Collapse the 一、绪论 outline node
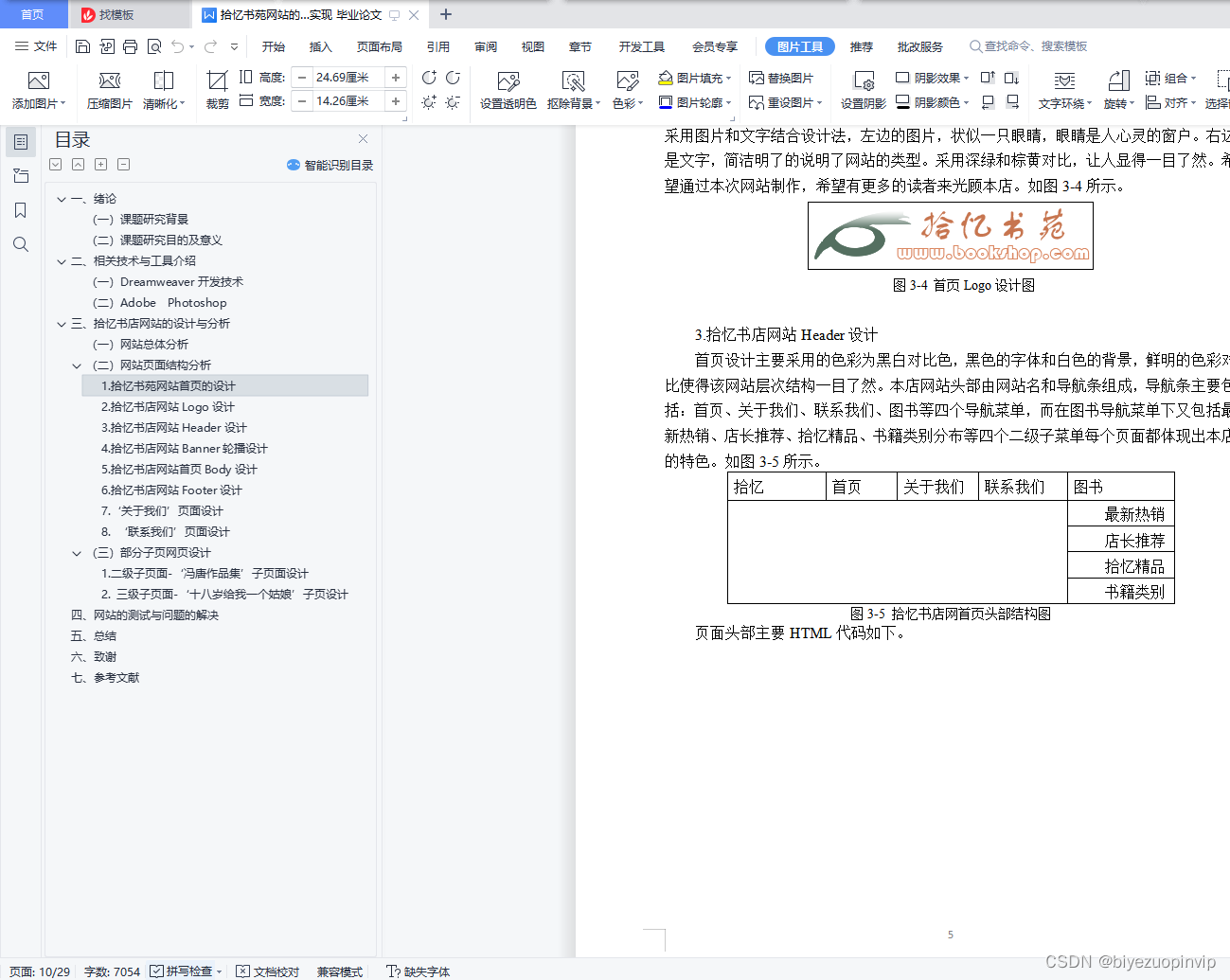The image size is (1230, 980). click(x=62, y=199)
